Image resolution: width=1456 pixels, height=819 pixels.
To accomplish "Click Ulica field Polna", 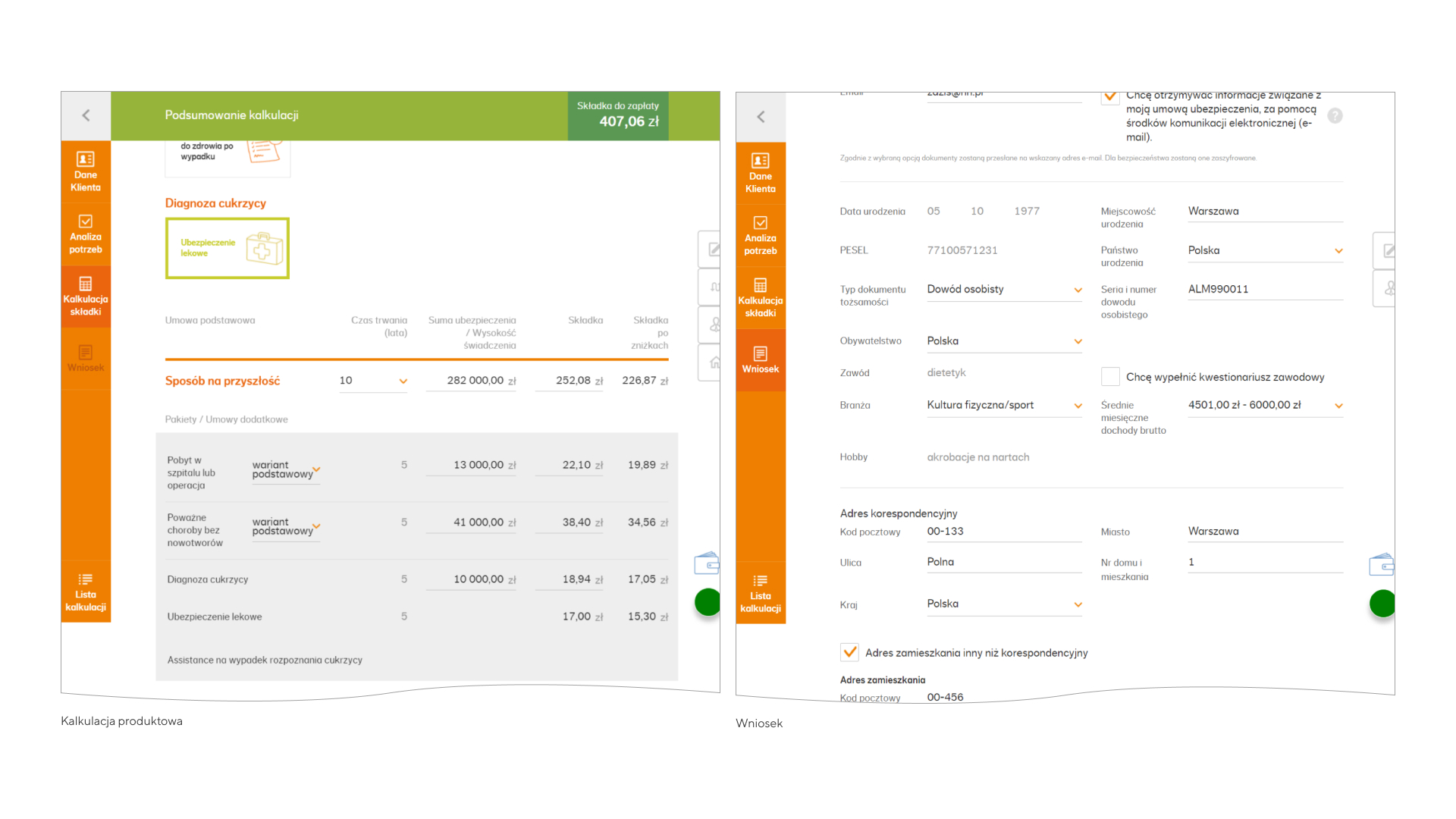I will [1004, 563].
